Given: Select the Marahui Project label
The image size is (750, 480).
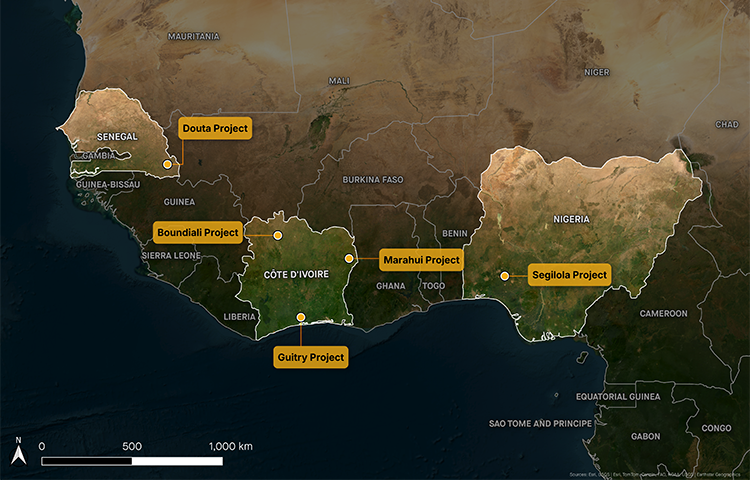Looking at the screenshot, I should pos(421,260).
